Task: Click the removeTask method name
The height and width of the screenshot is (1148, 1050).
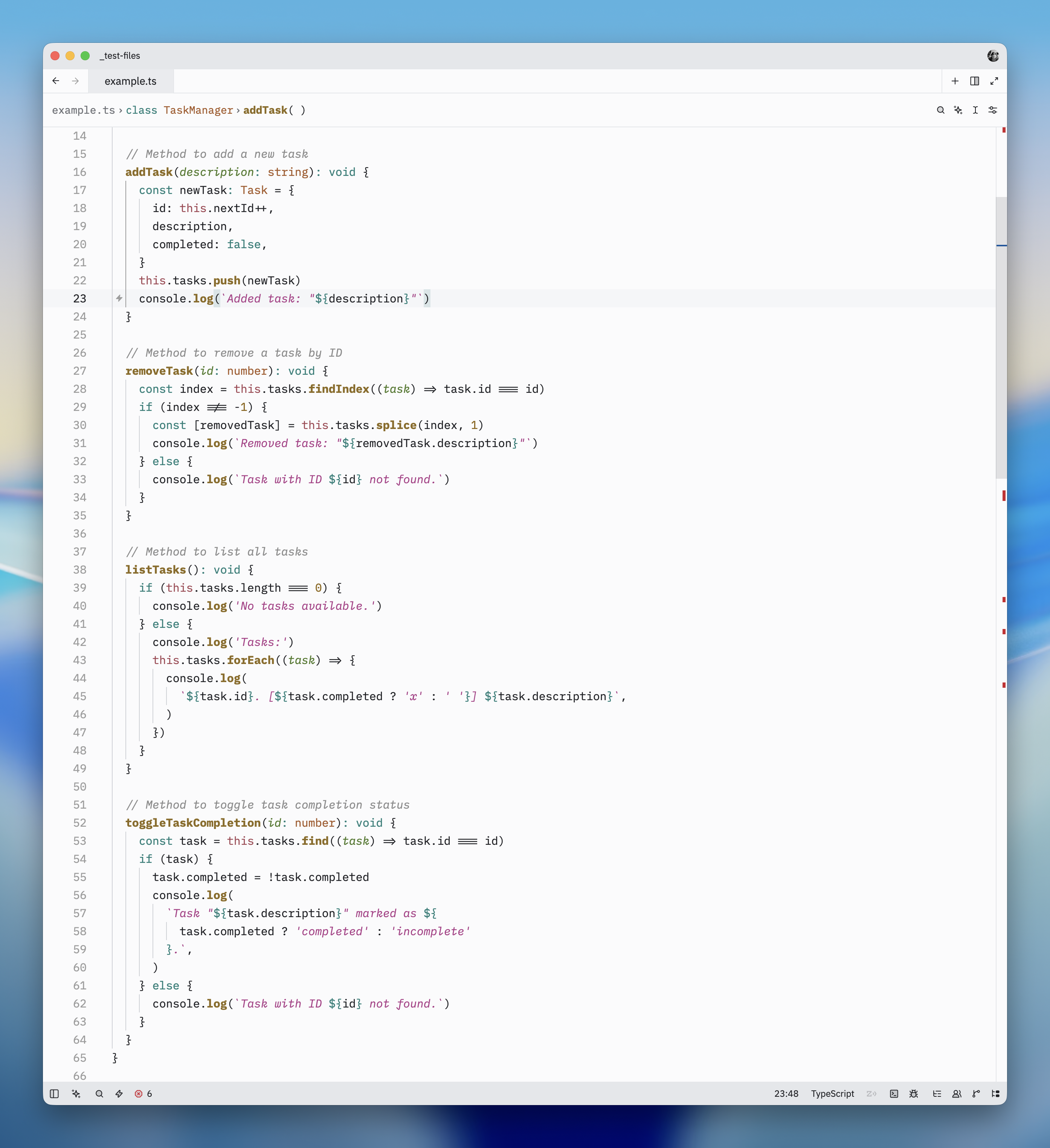Action: pyautogui.click(x=159, y=371)
